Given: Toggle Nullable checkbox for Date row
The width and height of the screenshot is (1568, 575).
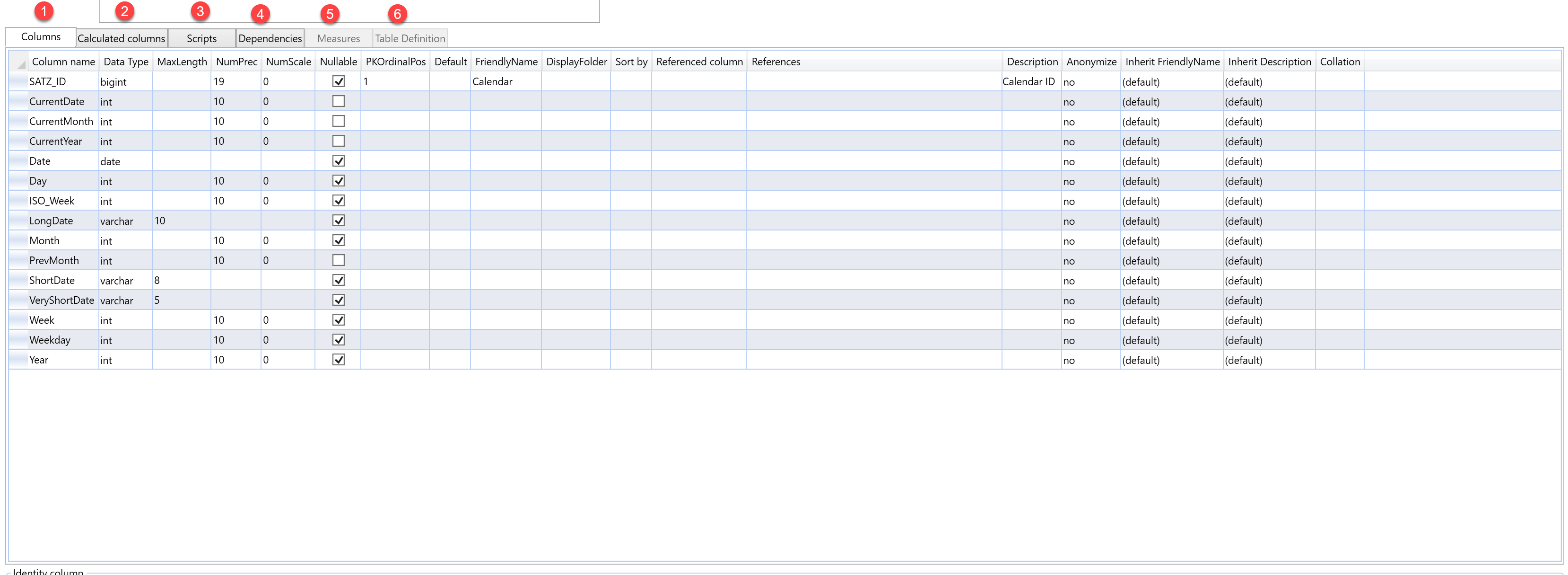Looking at the screenshot, I should (x=339, y=161).
